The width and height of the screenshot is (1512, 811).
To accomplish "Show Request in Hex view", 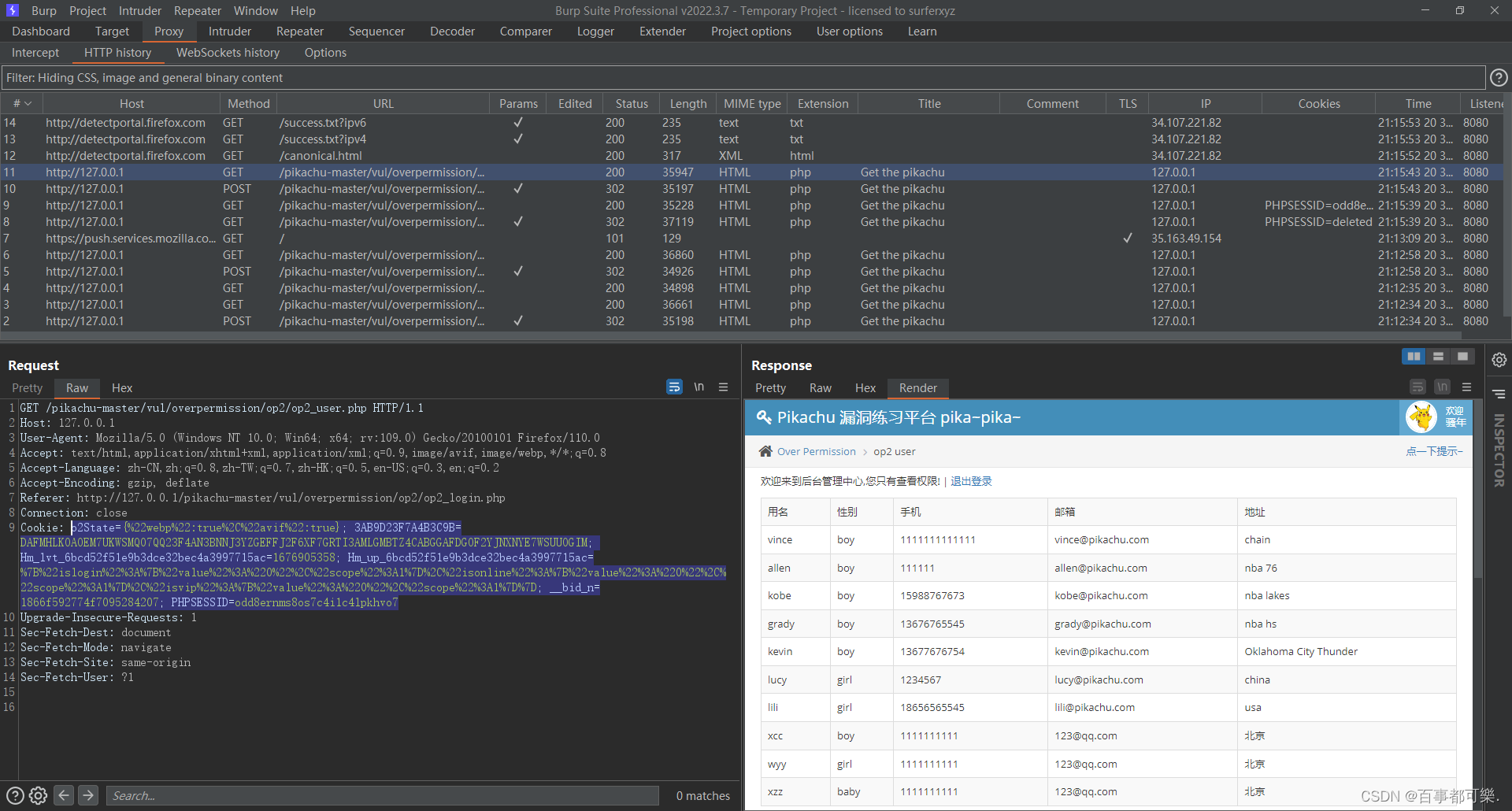I will (122, 388).
